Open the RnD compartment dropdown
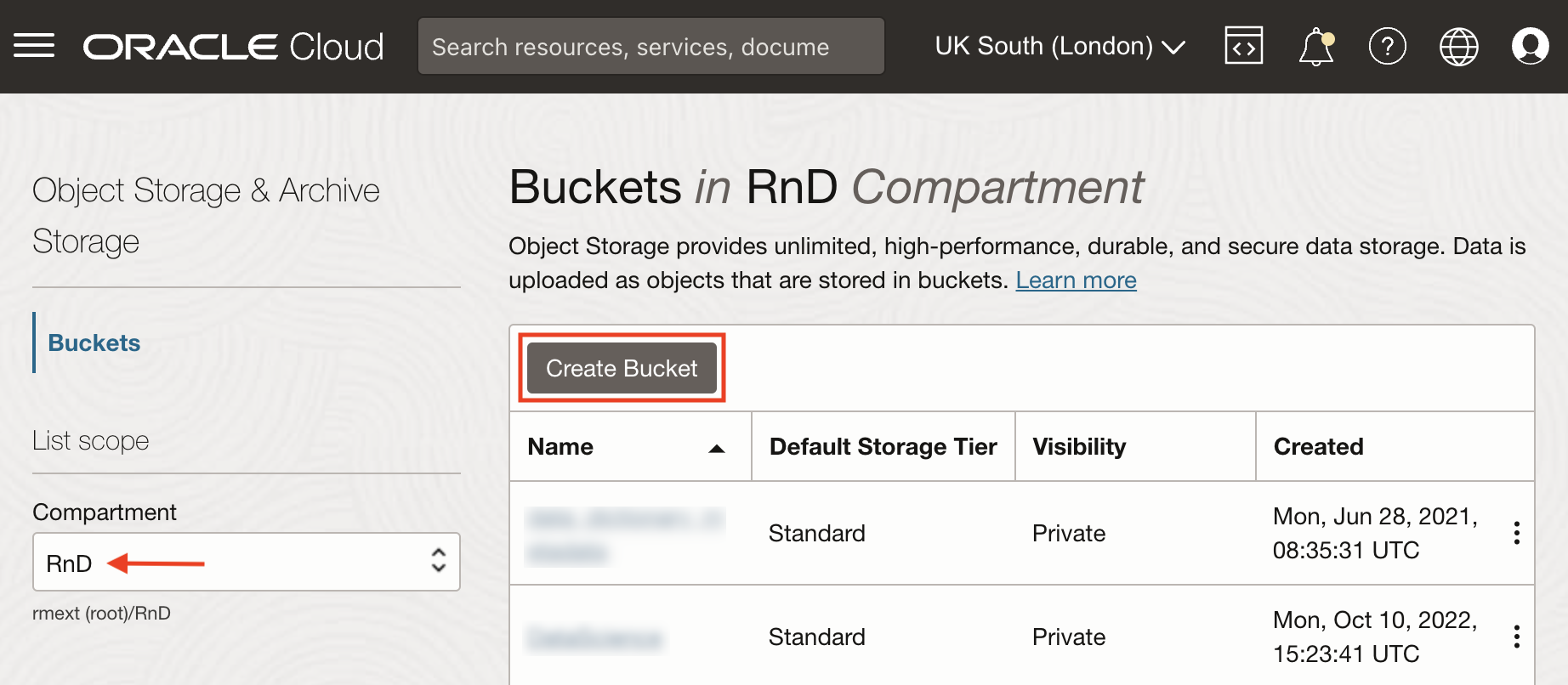This screenshot has height=685, width=1568. pyautogui.click(x=247, y=562)
